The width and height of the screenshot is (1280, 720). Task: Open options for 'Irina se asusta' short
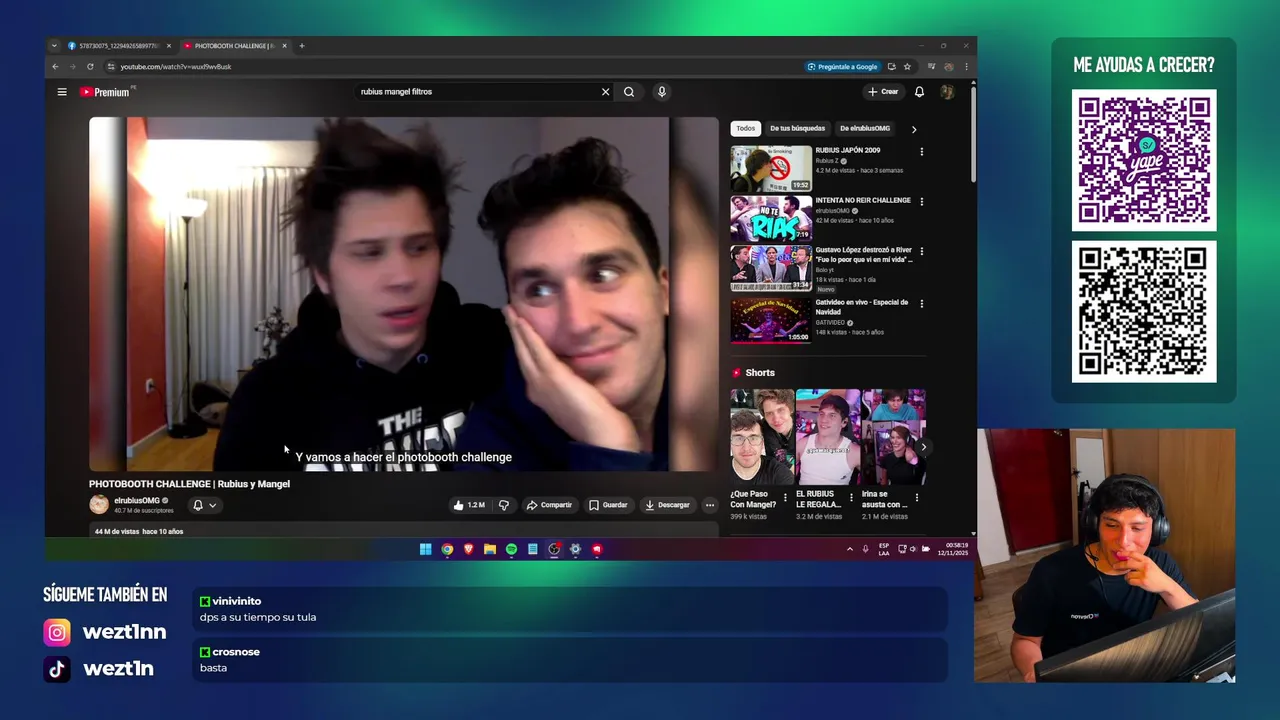coord(917,497)
